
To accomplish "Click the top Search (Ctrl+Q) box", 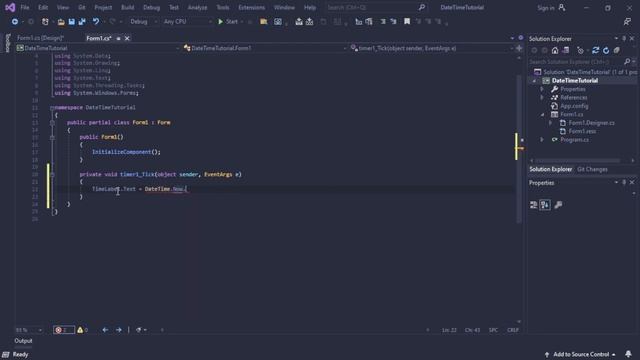I will click(x=376, y=7).
